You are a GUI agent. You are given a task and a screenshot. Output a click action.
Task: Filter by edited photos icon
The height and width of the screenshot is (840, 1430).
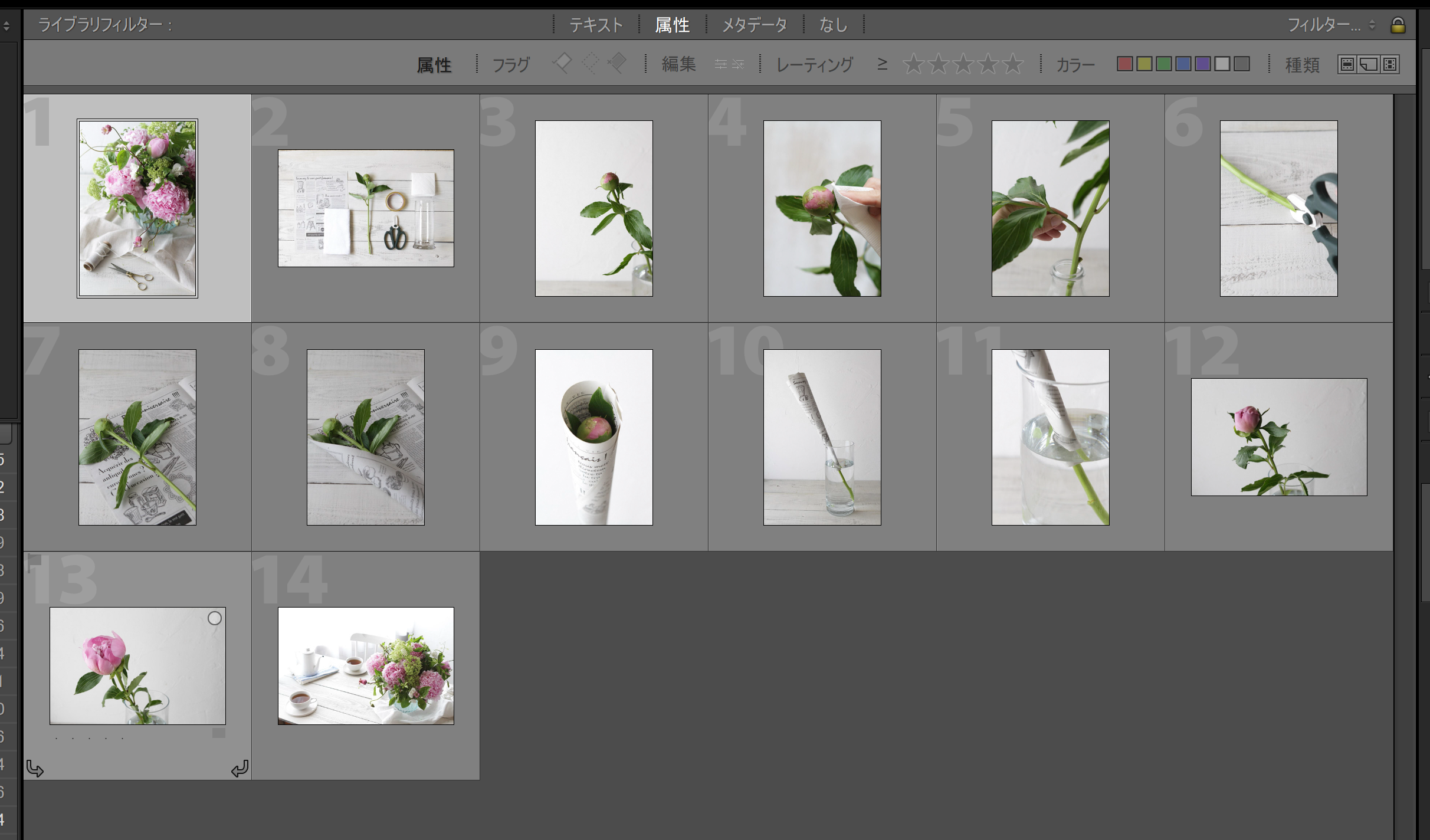point(721,64)
